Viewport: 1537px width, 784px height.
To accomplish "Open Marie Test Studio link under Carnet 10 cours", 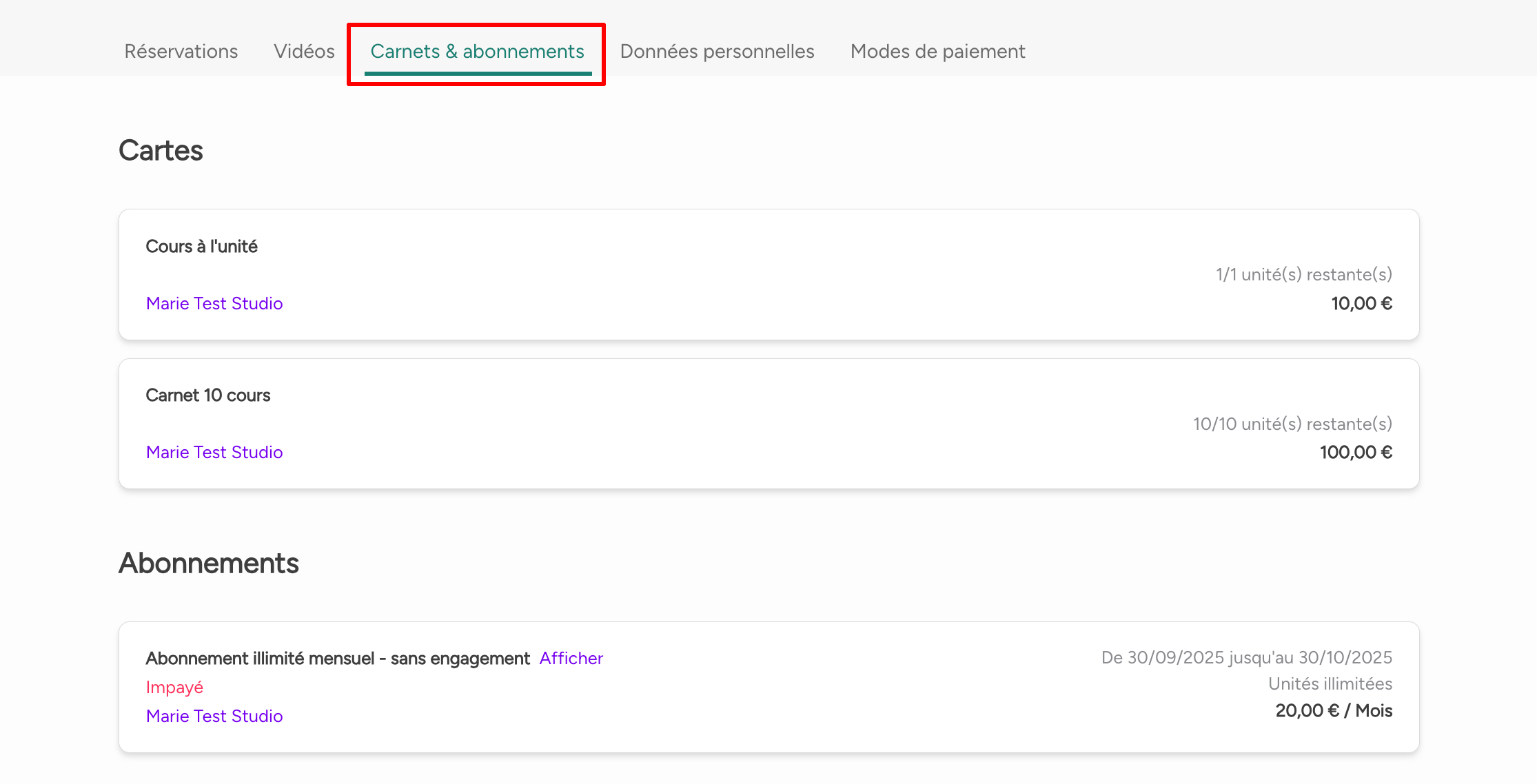I will point(214,453).
